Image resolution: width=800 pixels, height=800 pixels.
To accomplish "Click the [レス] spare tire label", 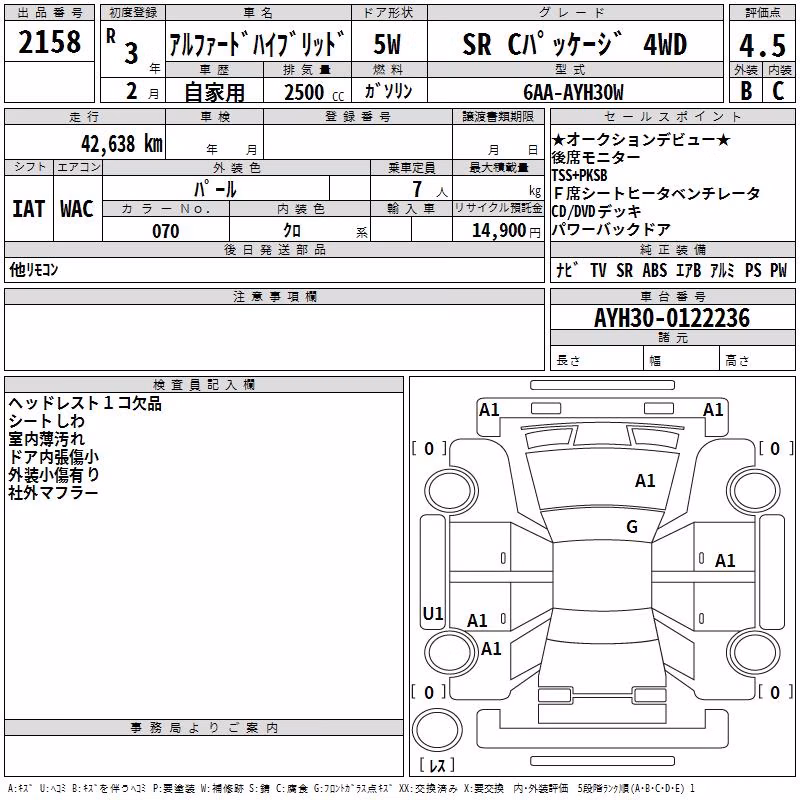I will [x=437, y=764].
